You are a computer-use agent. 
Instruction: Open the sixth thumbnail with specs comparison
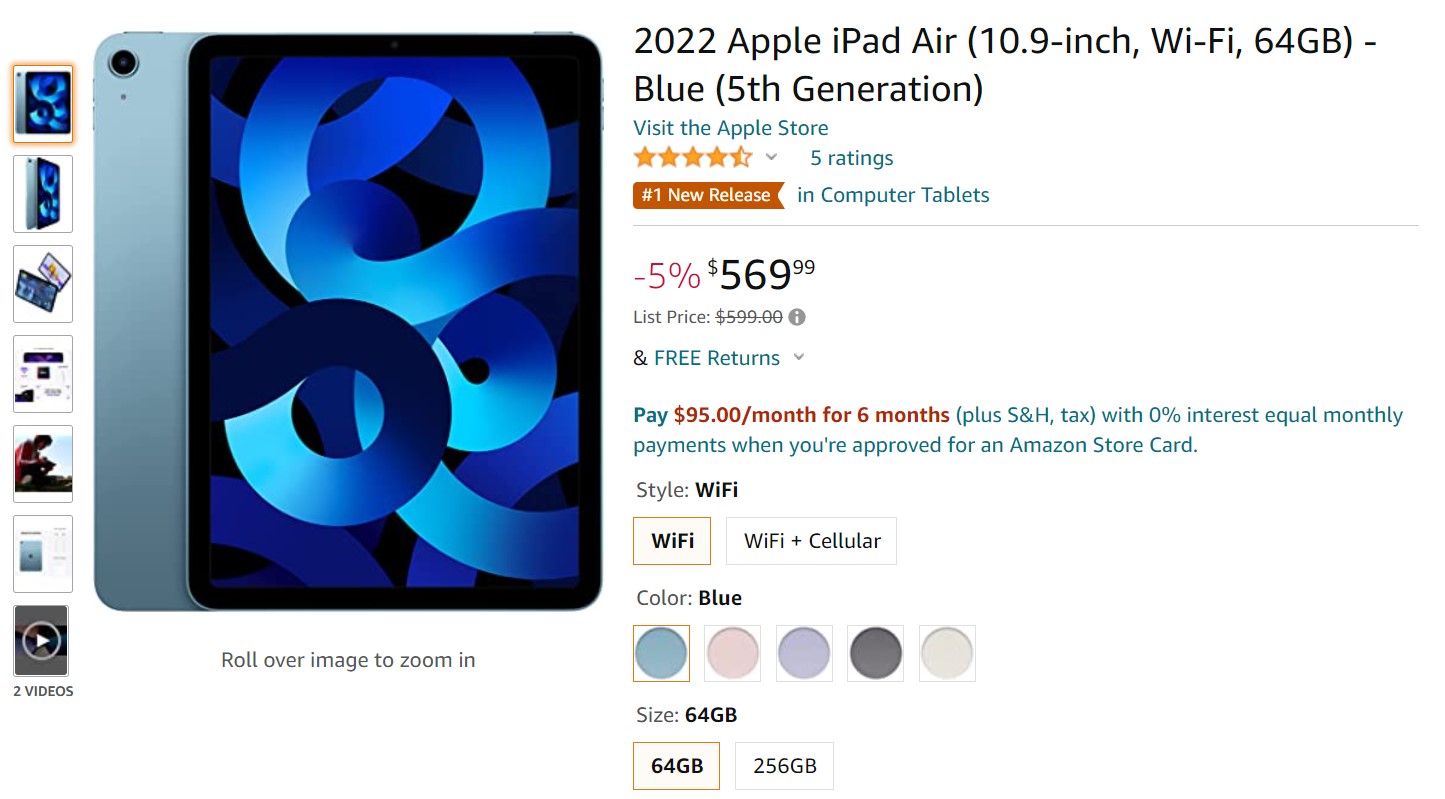(43, 554)
